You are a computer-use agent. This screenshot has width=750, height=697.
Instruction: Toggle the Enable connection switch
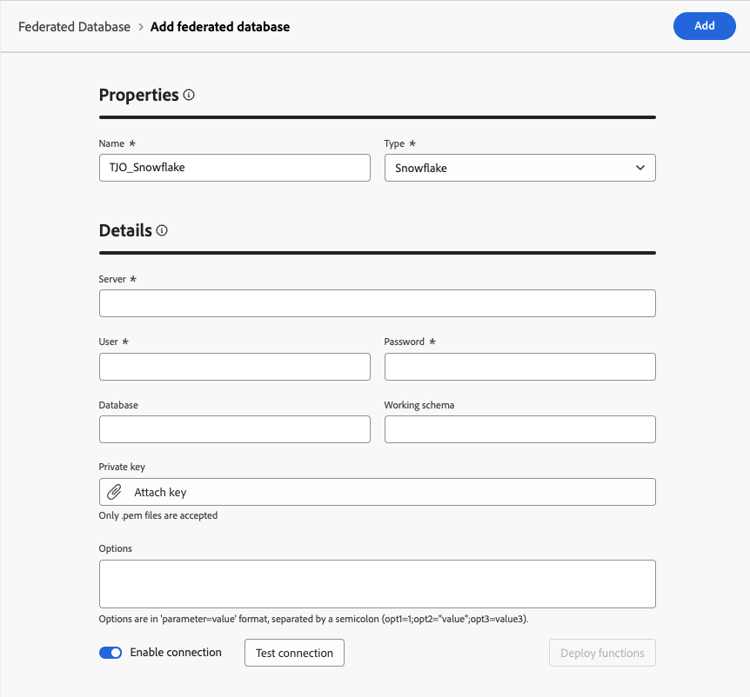110,653
